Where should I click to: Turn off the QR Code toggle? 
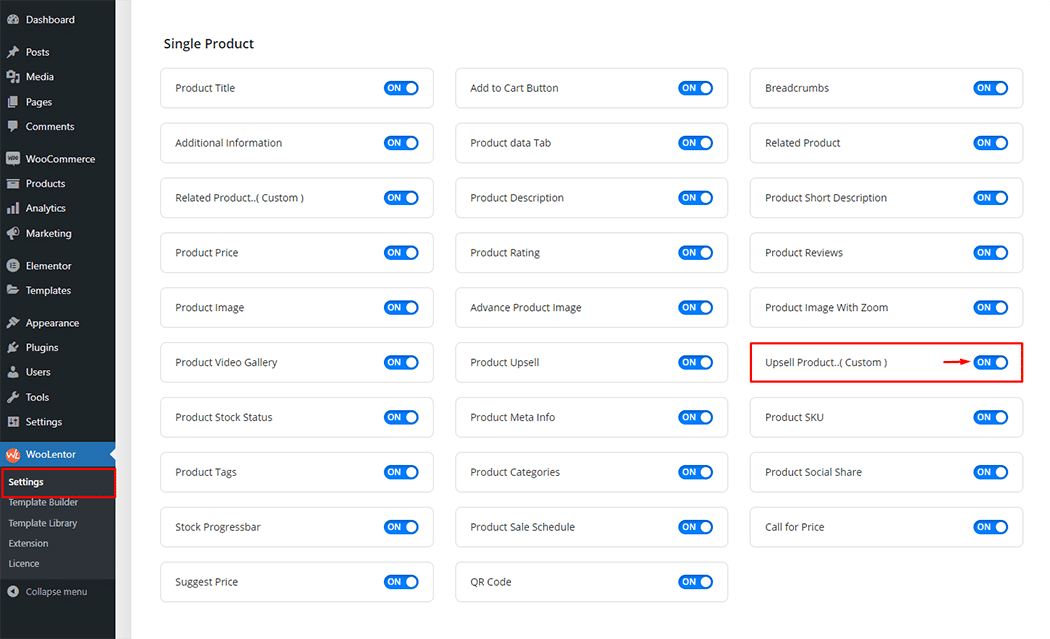coord(695,582)
